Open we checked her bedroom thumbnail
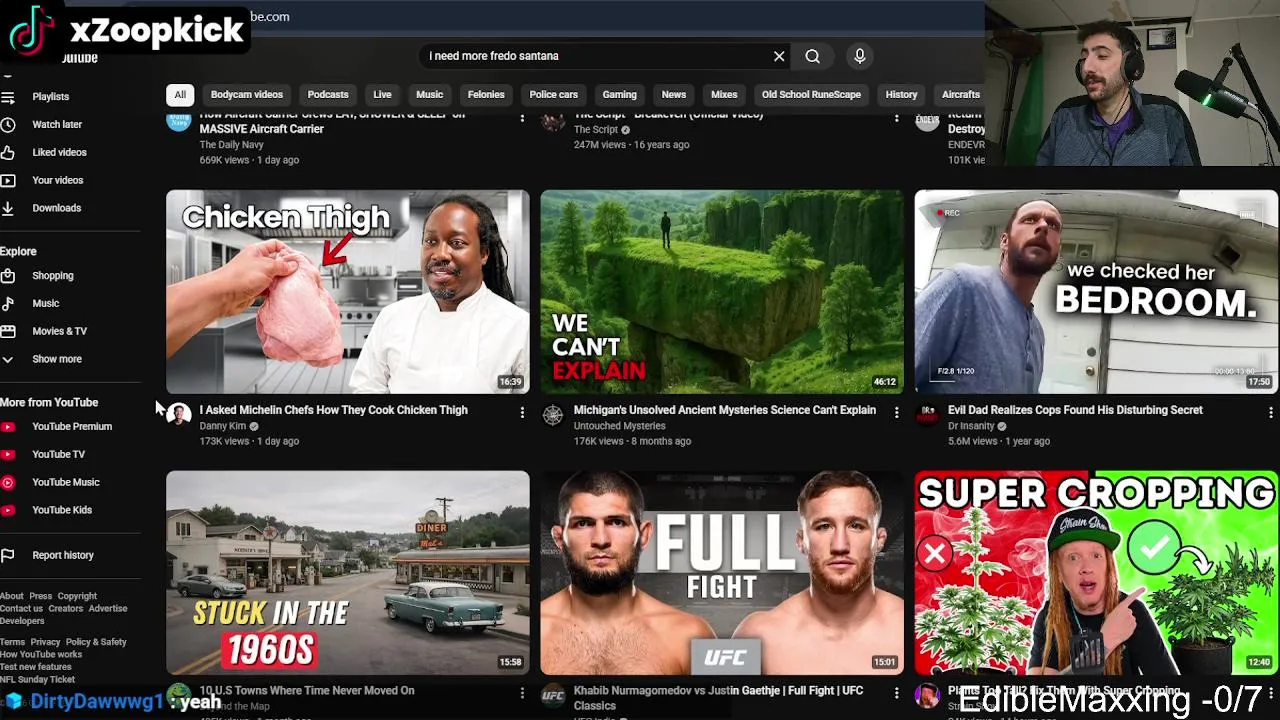Viewport: 1280px width, 720px height. click(x=1096, y=292)
